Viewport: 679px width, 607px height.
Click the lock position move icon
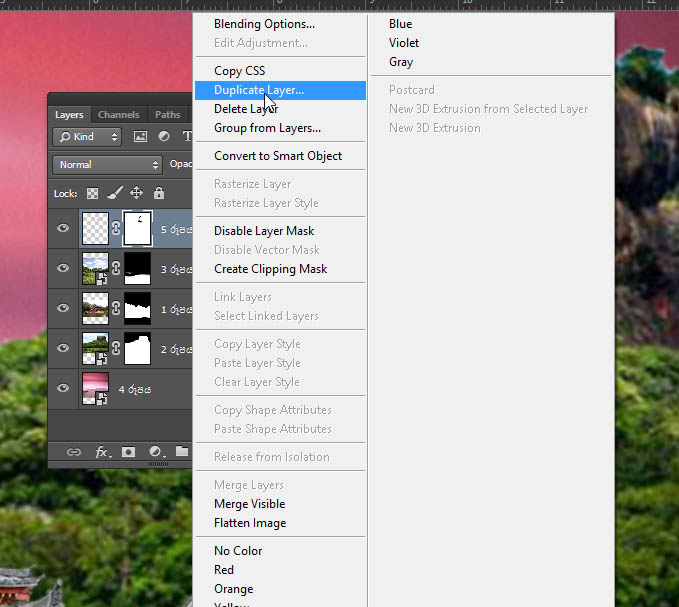(136, 193)
